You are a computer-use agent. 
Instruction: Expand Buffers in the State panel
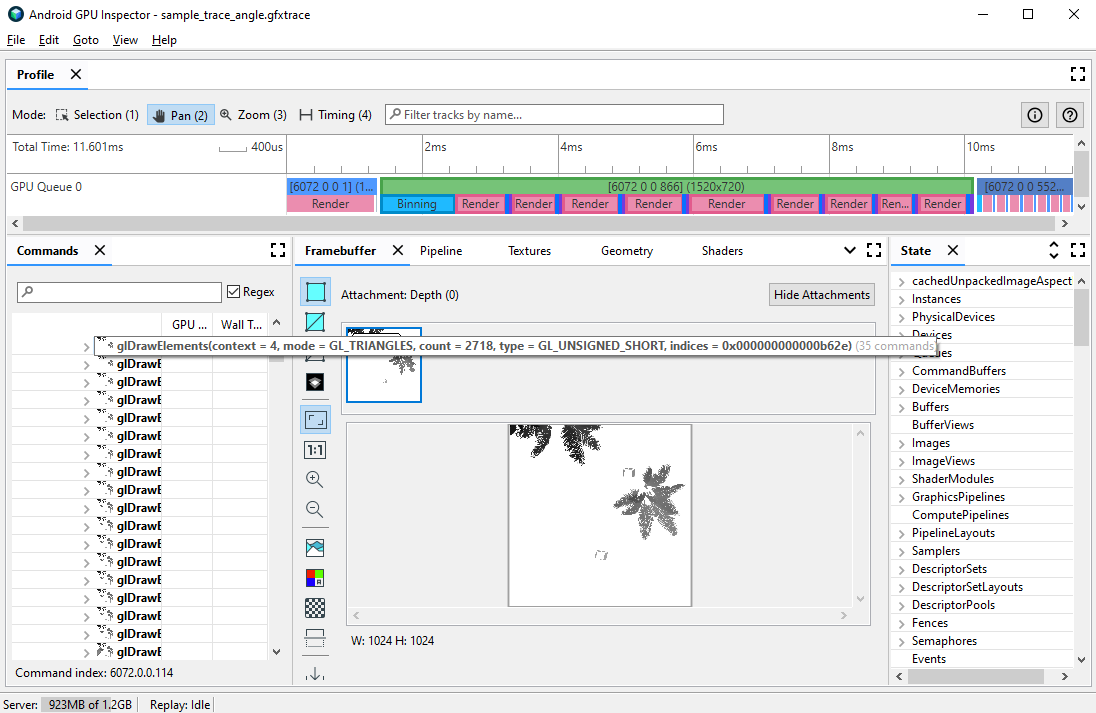[x=903, y=406]
